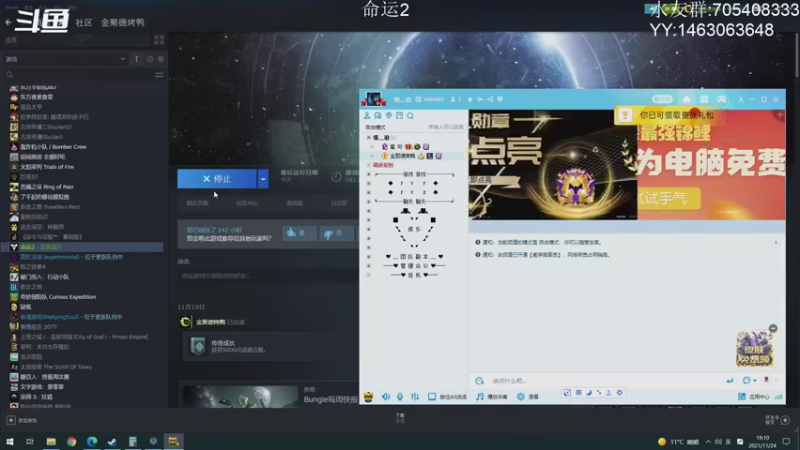
Task: Click the add game plus icon
Action: 11,420
